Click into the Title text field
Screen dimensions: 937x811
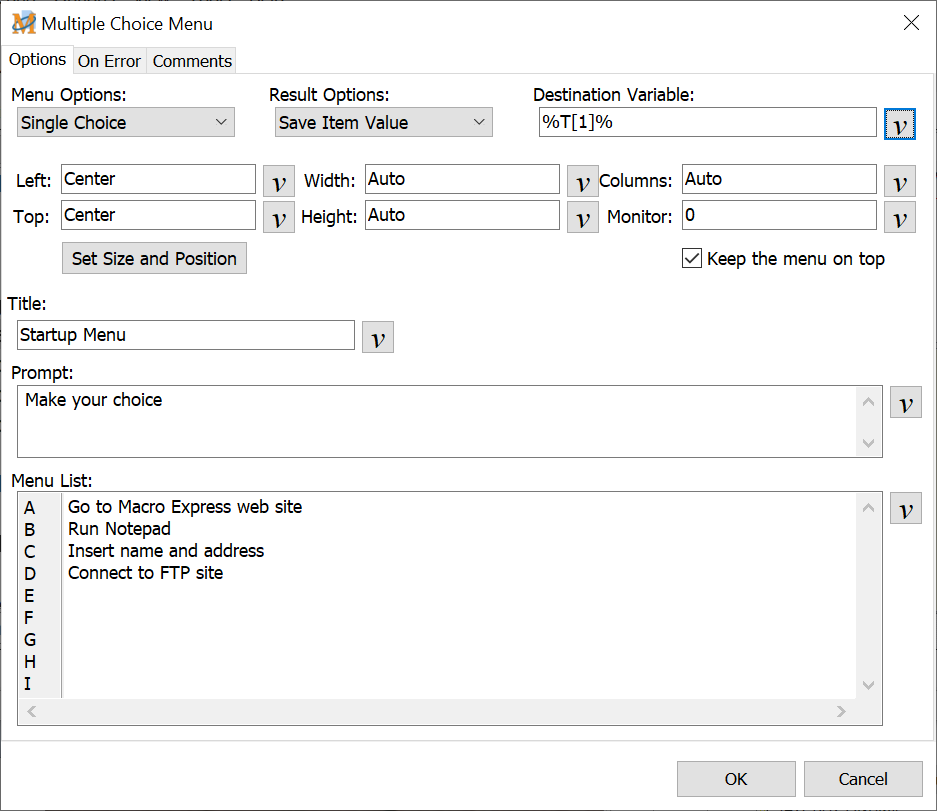(186, 335)
